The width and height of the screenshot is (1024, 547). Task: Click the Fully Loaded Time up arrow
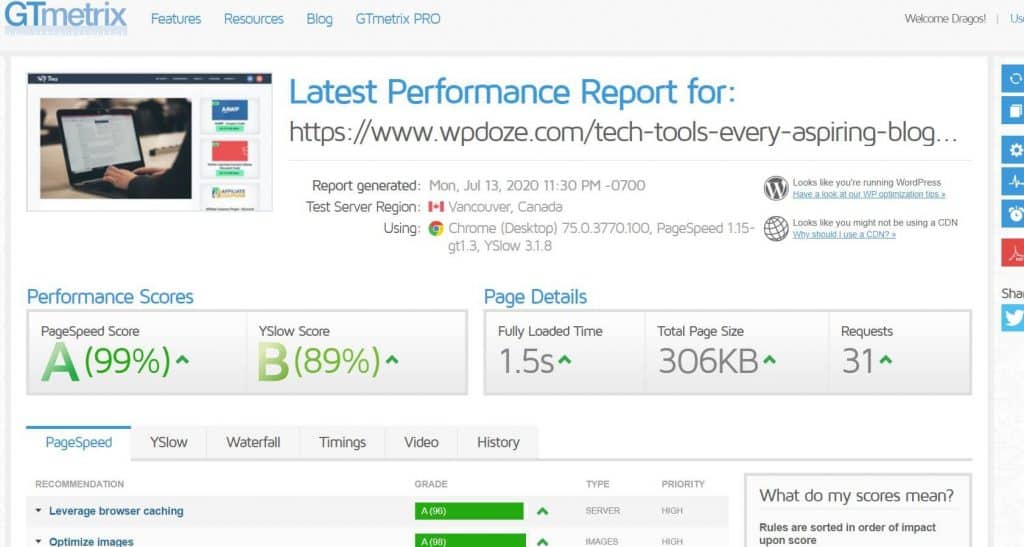[x=564, y=360]
